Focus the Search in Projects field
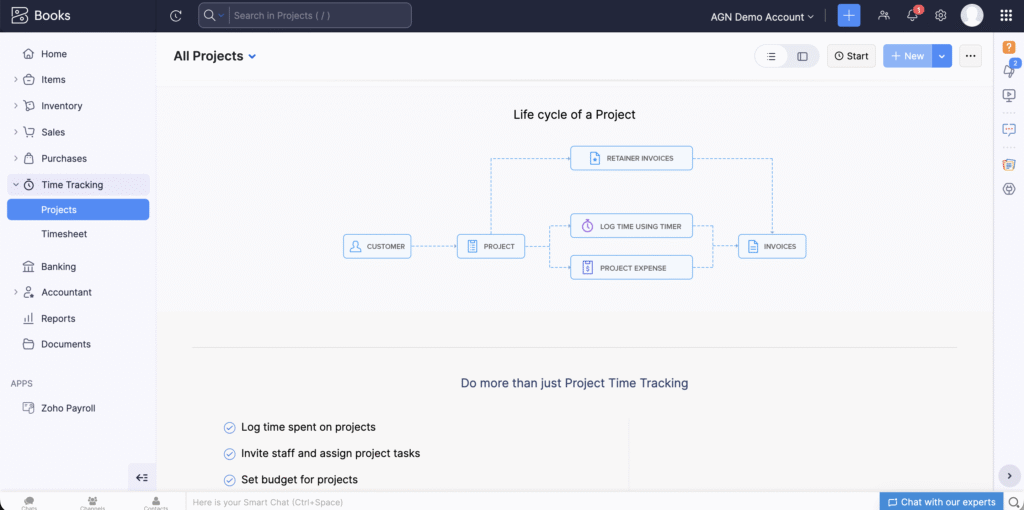 [320, 15]
